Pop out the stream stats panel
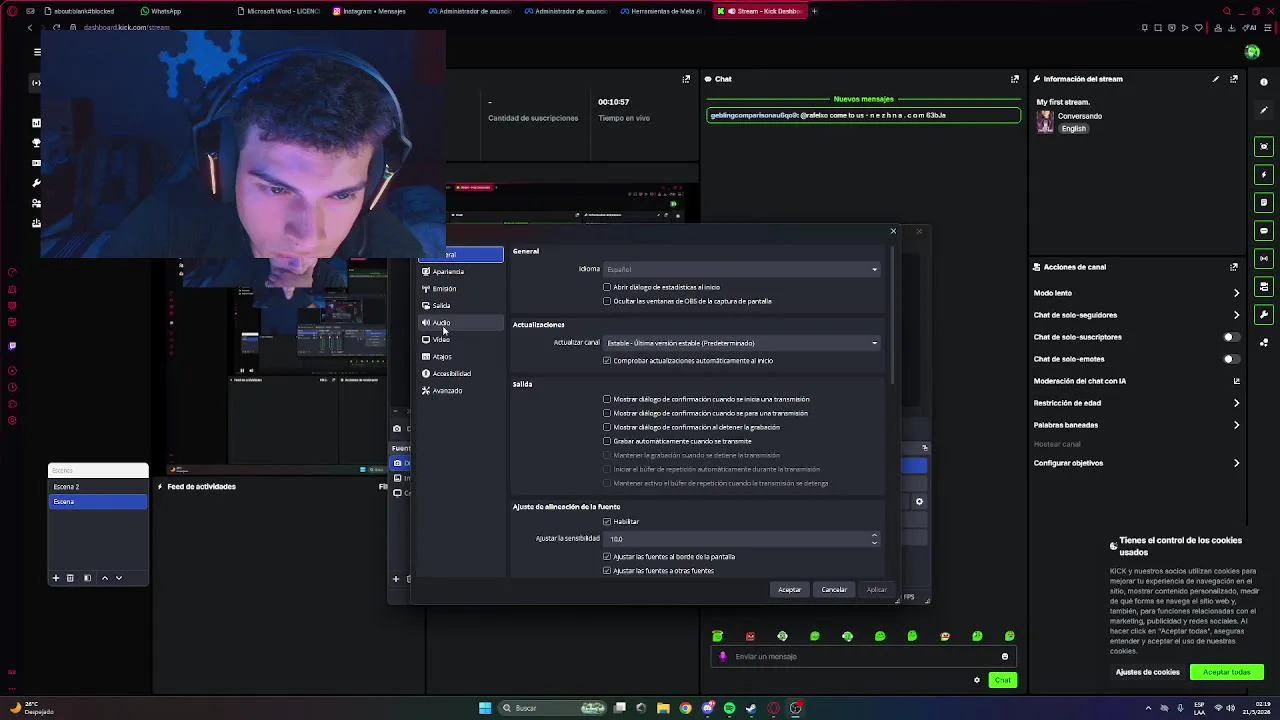Screen dimensions: 1280x720 (686, 79)
